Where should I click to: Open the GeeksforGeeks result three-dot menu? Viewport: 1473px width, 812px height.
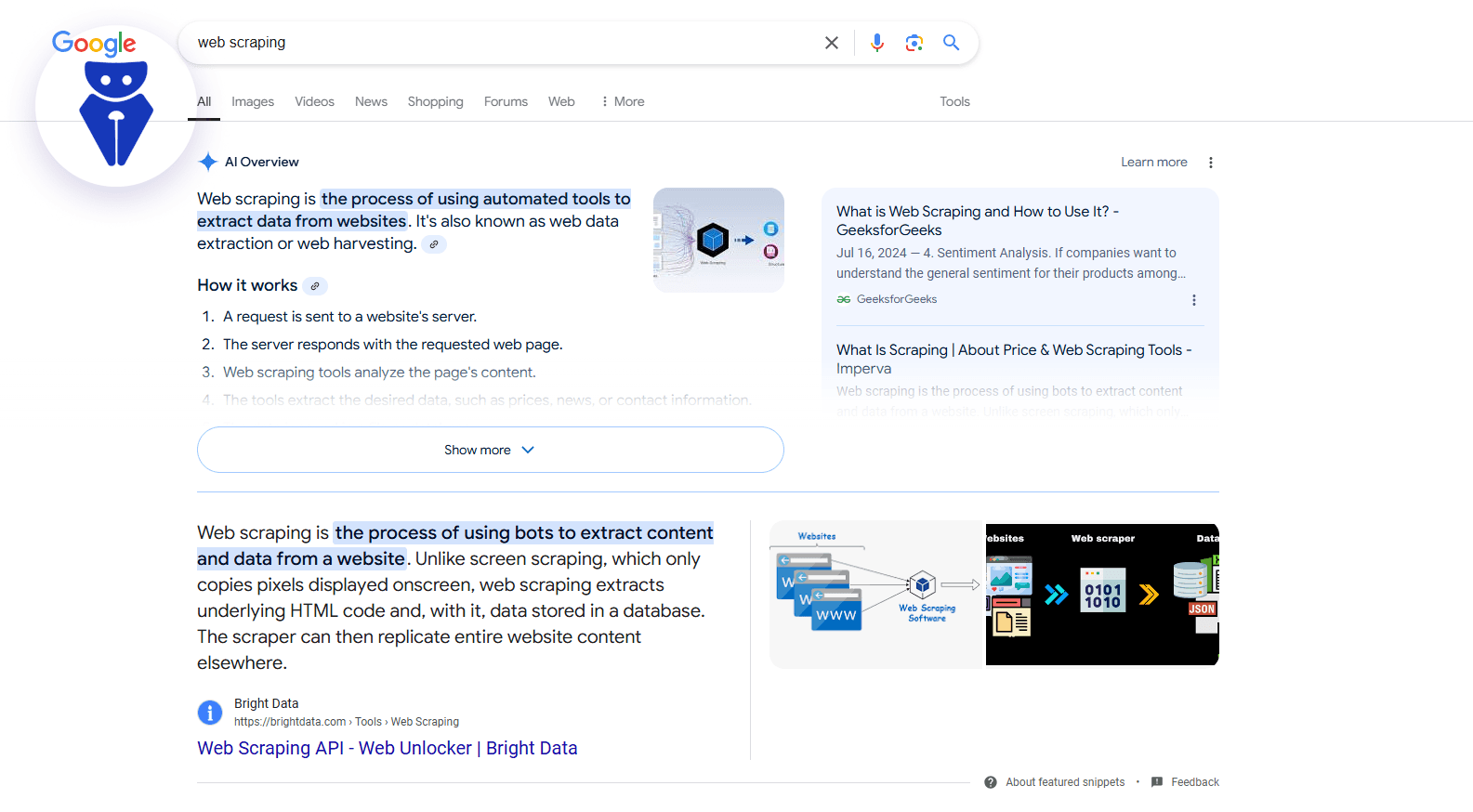(1193, 300)
